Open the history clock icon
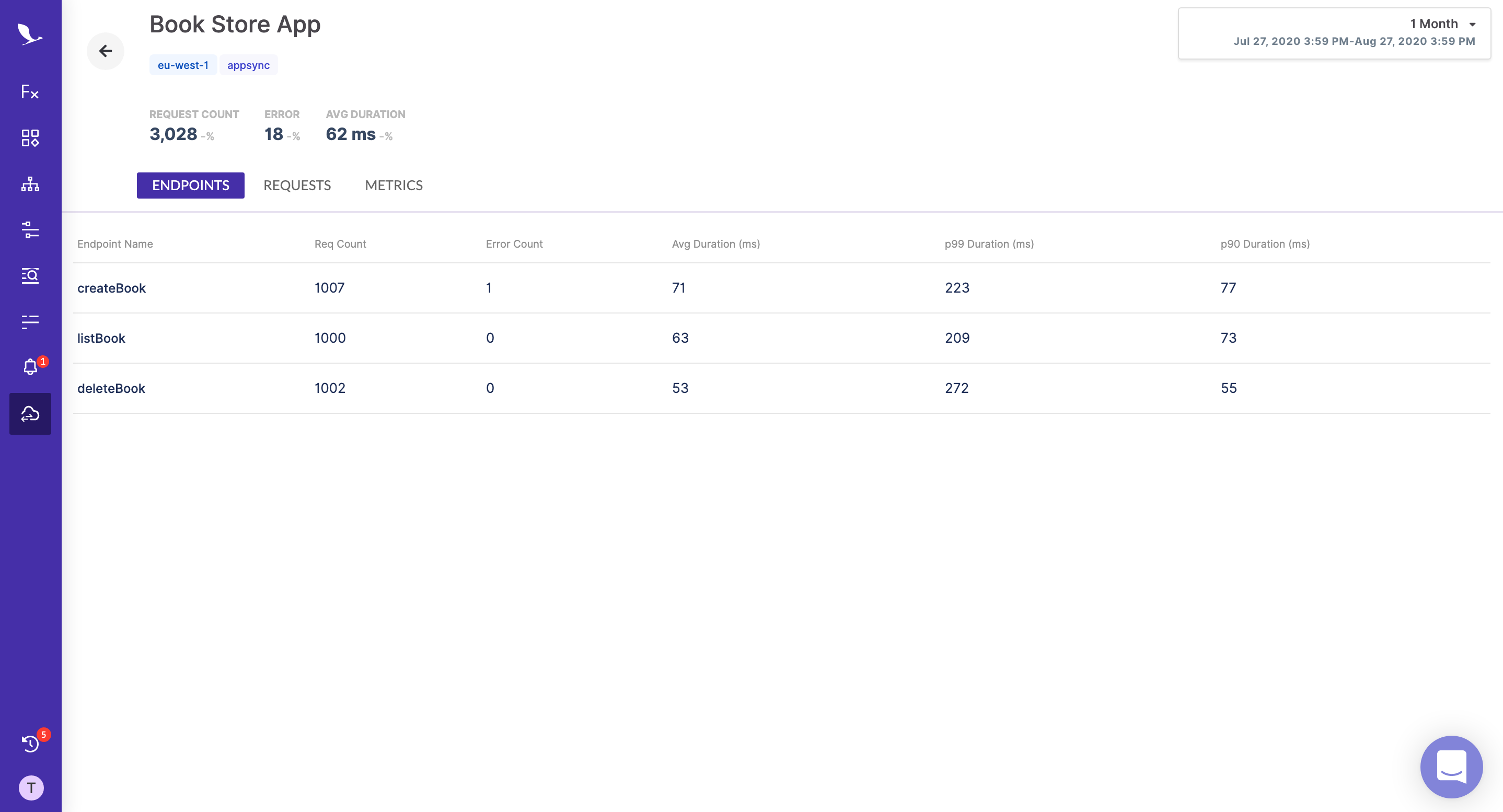1503x812 pixels. point(30,743)
